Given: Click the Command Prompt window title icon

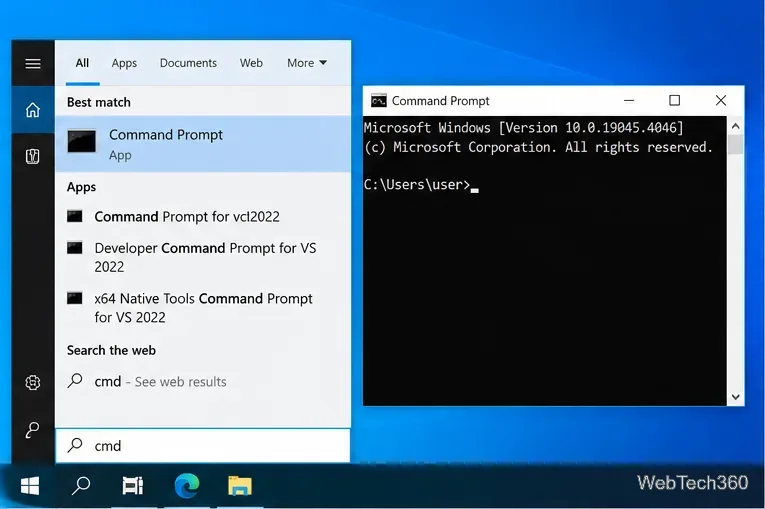Looking at the screenshot, I should tap(379, 101).
